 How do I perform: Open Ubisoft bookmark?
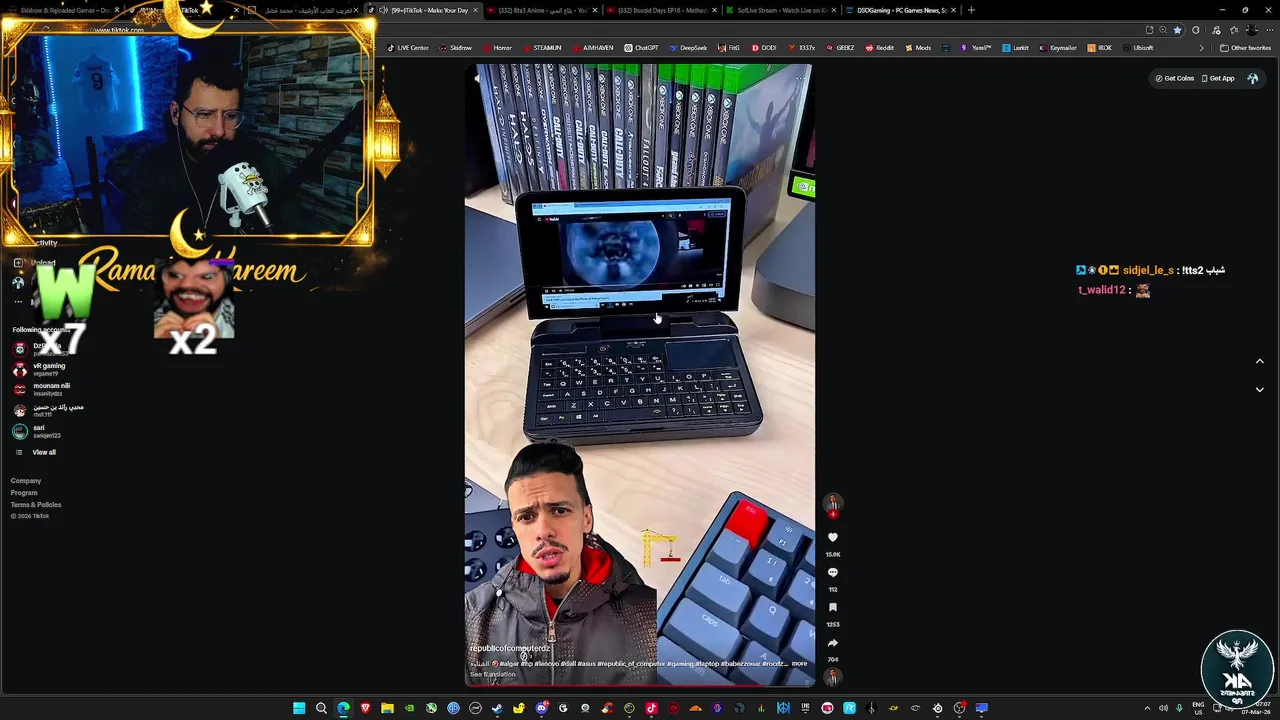[x=1138, y=48]
